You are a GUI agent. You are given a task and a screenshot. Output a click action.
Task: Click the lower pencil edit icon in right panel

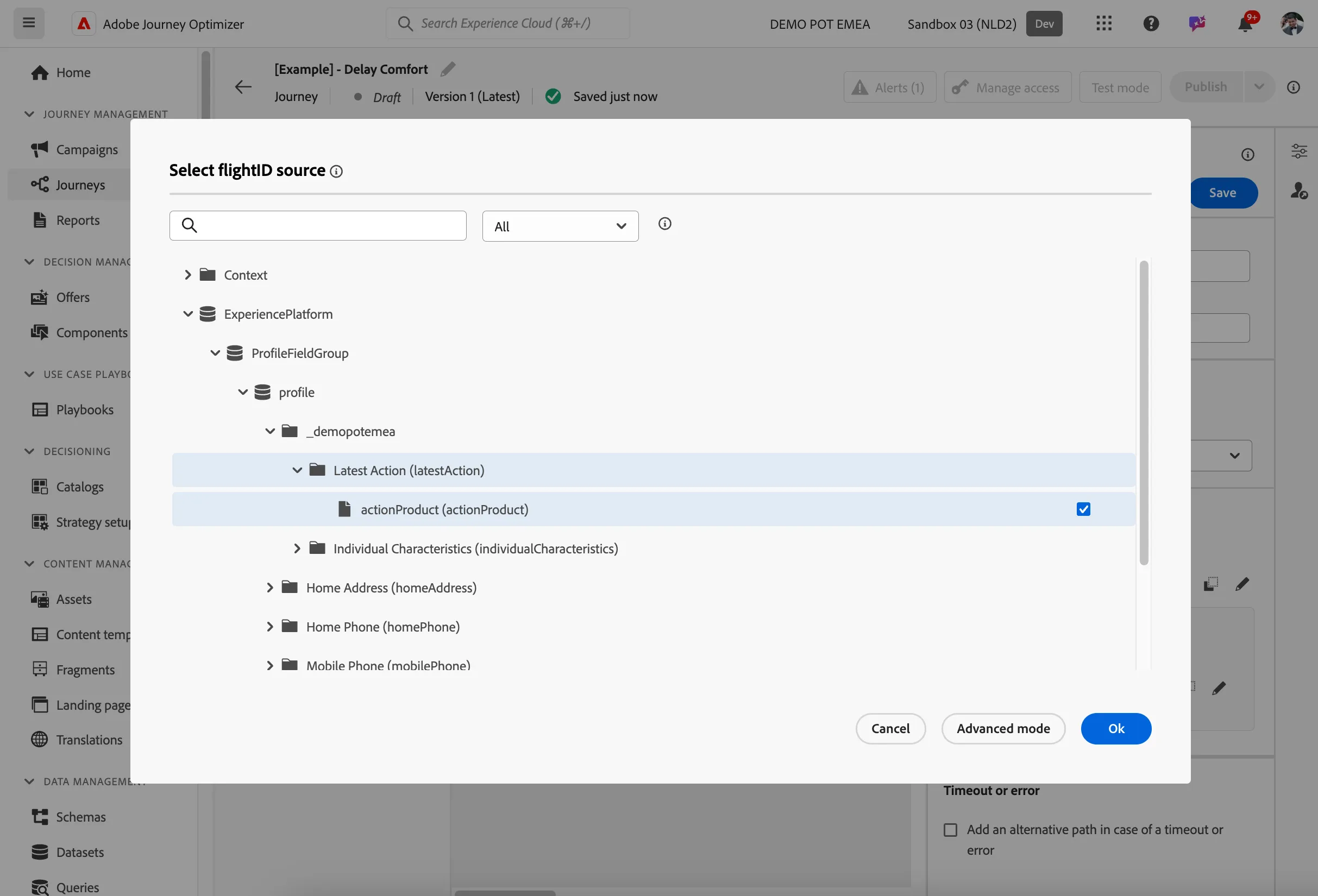(1219, 688)
